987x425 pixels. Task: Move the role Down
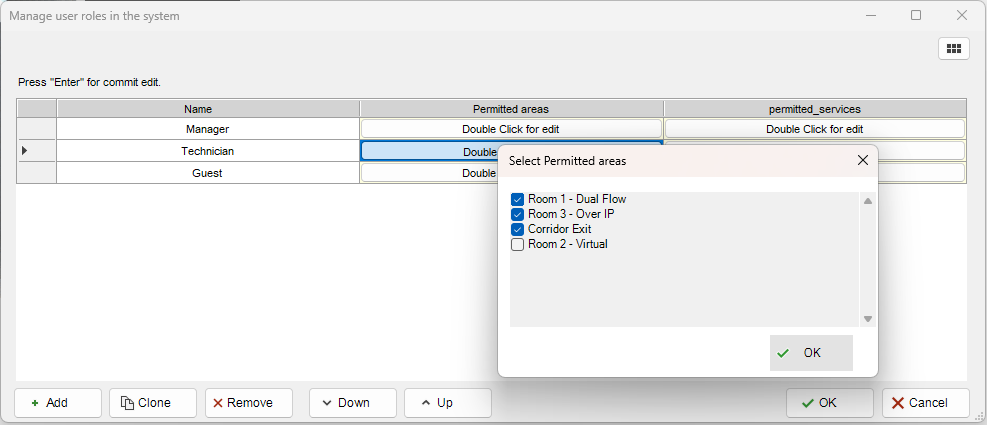click(344, 403)
